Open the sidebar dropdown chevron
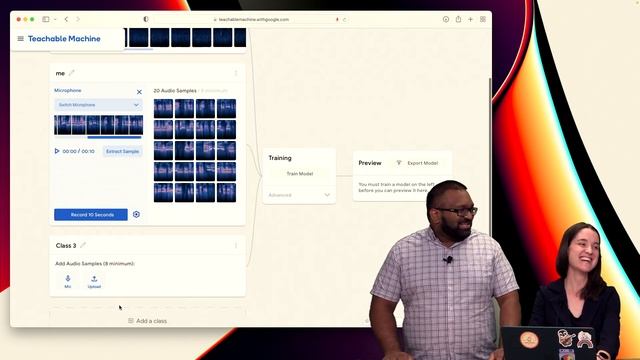640x360 pixels. click(55, 19)
